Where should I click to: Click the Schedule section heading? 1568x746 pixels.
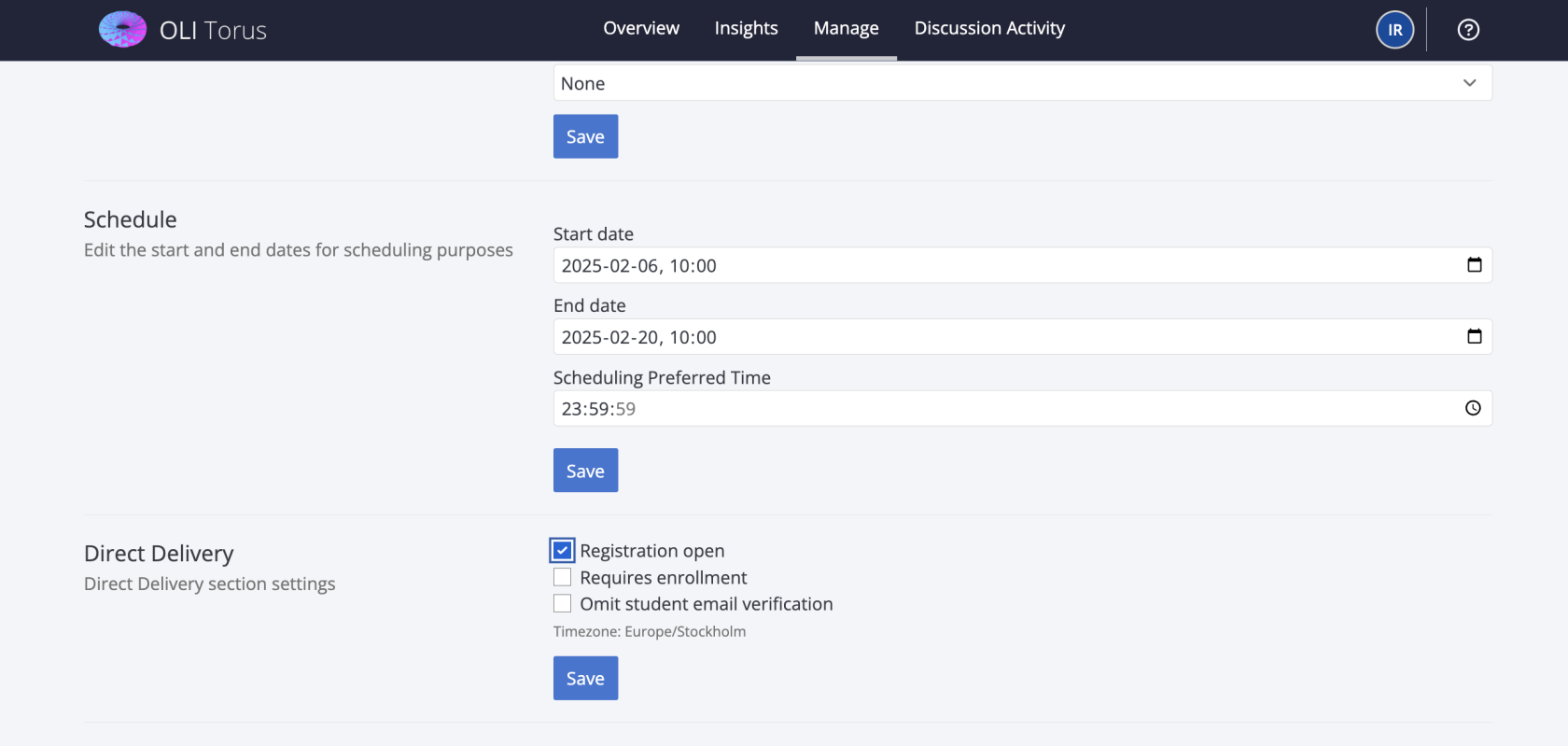131,219
